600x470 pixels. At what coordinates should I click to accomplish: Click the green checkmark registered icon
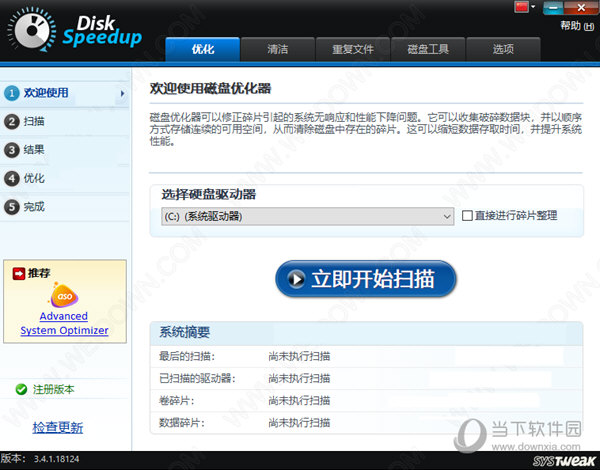pos(21,390)
